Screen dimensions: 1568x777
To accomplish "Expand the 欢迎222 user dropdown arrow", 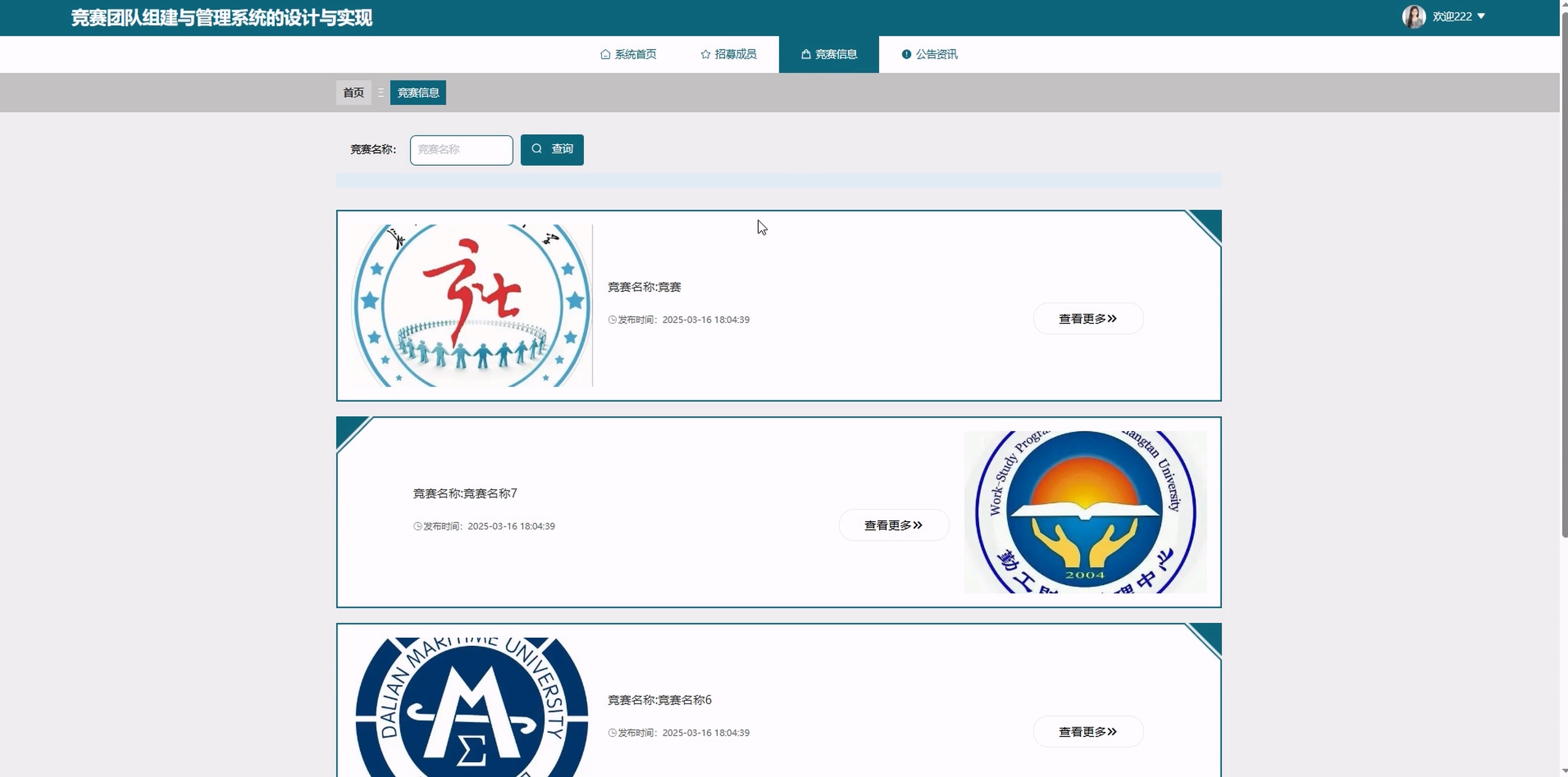I will pos(1482,16).
